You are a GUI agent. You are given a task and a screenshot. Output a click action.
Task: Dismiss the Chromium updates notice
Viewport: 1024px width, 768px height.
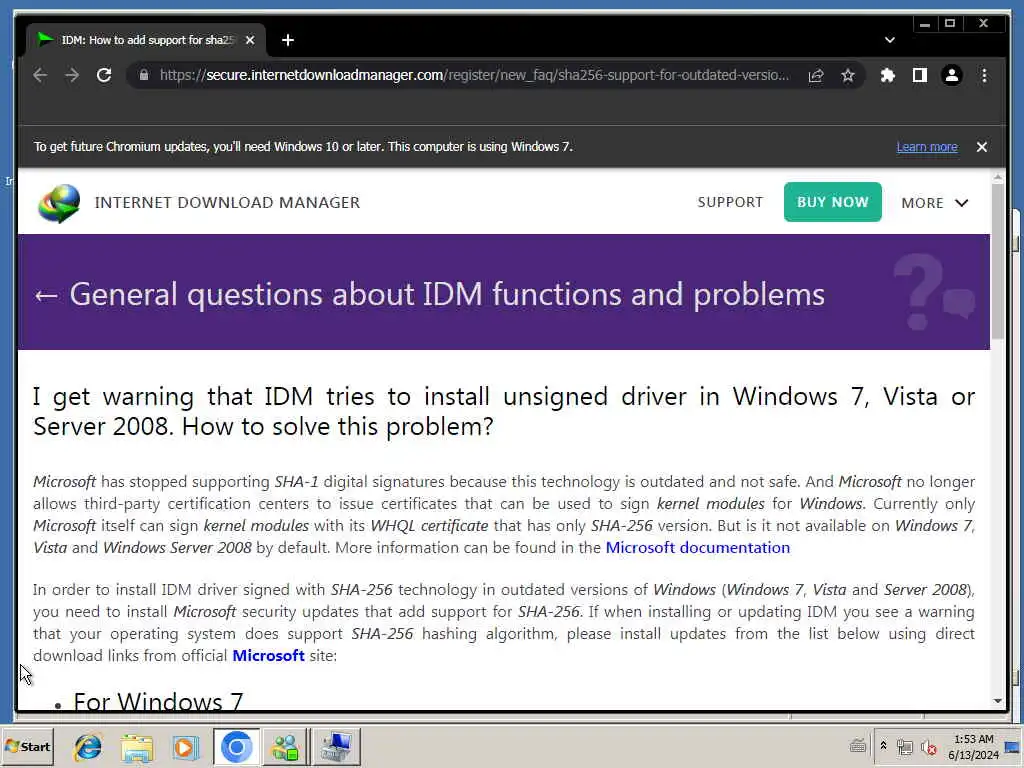(x=982, y=147)
